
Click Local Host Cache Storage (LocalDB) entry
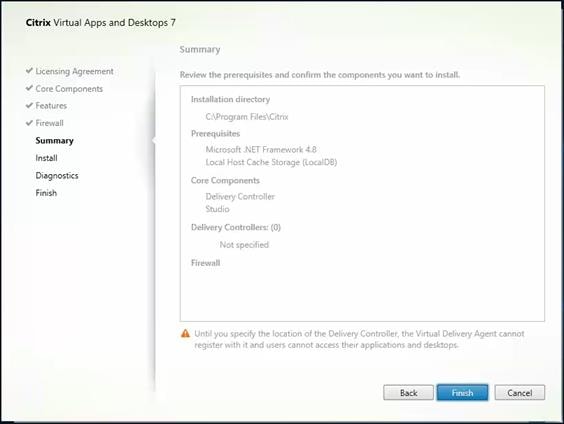(271, 162)
